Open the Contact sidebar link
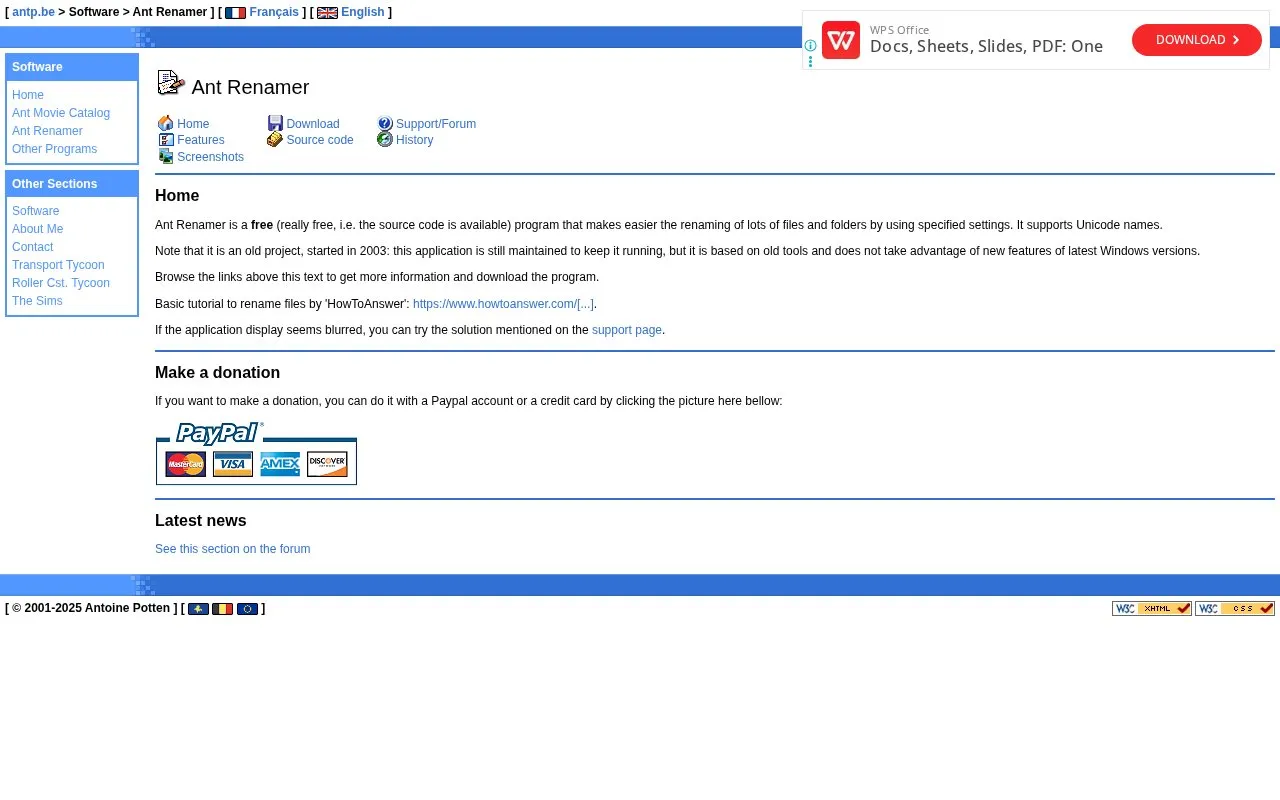This screenshot has width=1280, height=800. (x=33, y=247)
